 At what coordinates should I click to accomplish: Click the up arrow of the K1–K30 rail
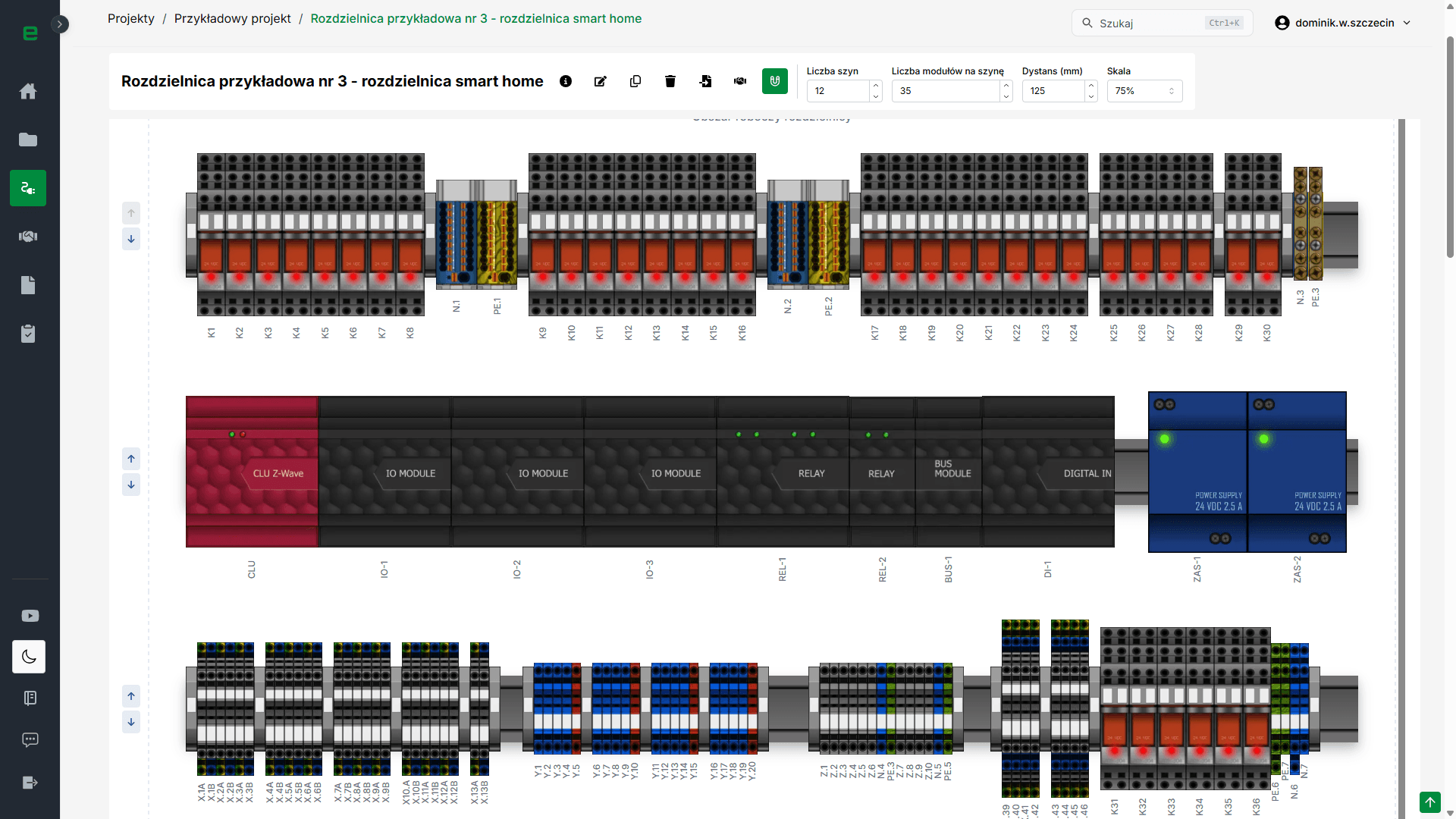(131, 213)
